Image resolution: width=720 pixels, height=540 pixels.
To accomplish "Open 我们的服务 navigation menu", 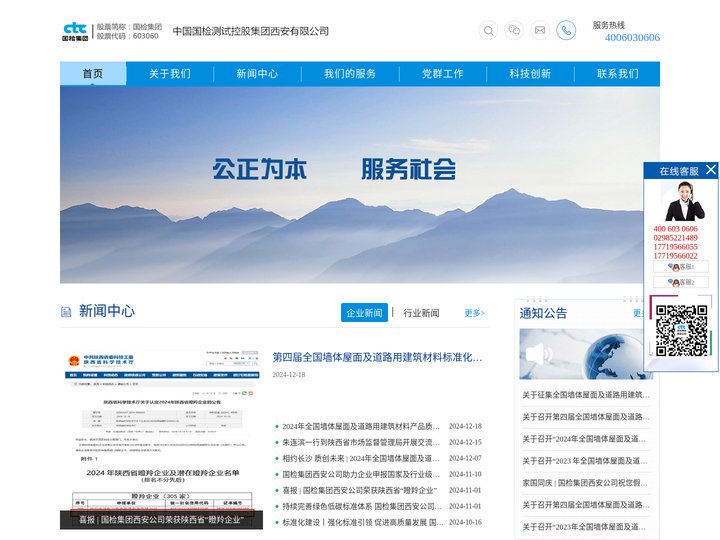I will (350, 74).
